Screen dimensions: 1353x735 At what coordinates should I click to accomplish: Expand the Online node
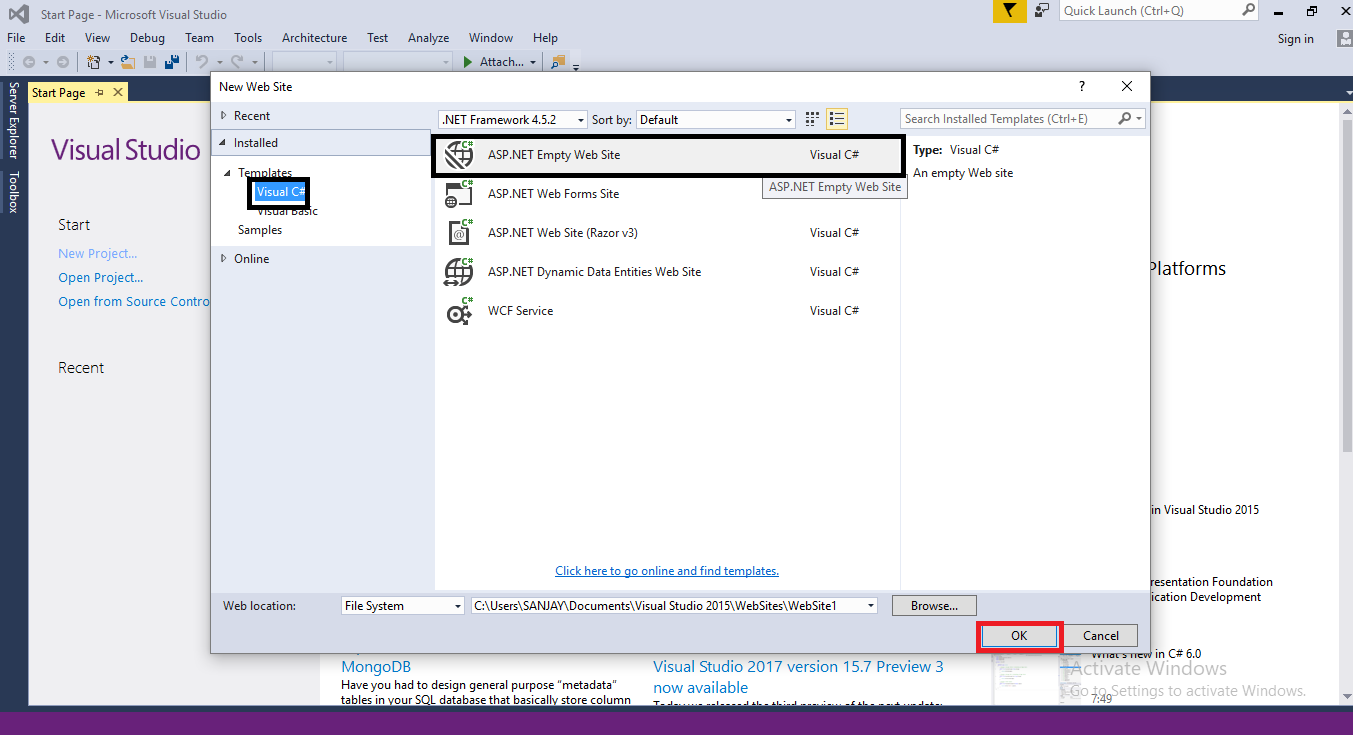(224, 259)
